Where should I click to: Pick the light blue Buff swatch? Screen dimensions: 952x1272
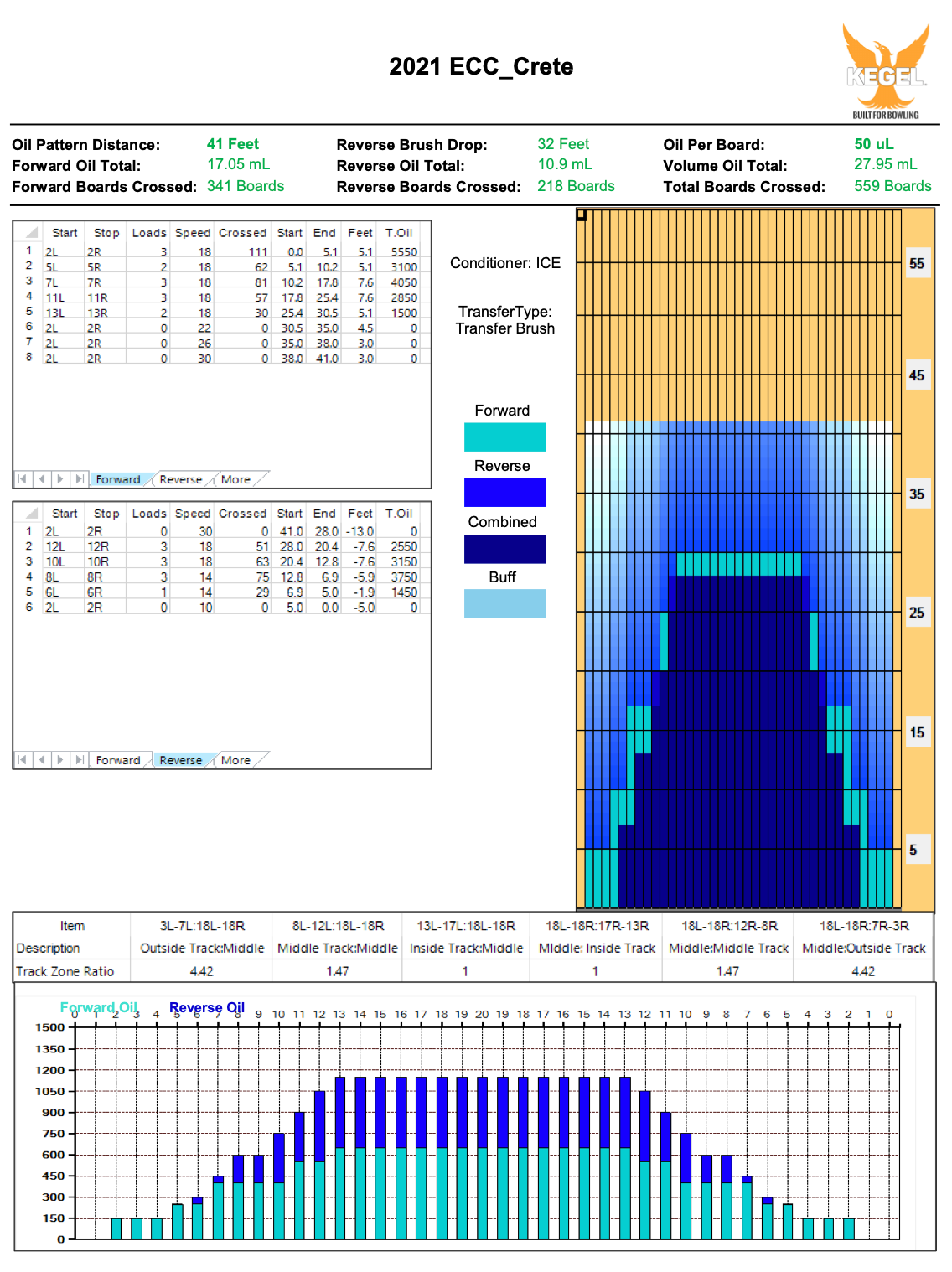pyautogui.click(x=504, y=604)
